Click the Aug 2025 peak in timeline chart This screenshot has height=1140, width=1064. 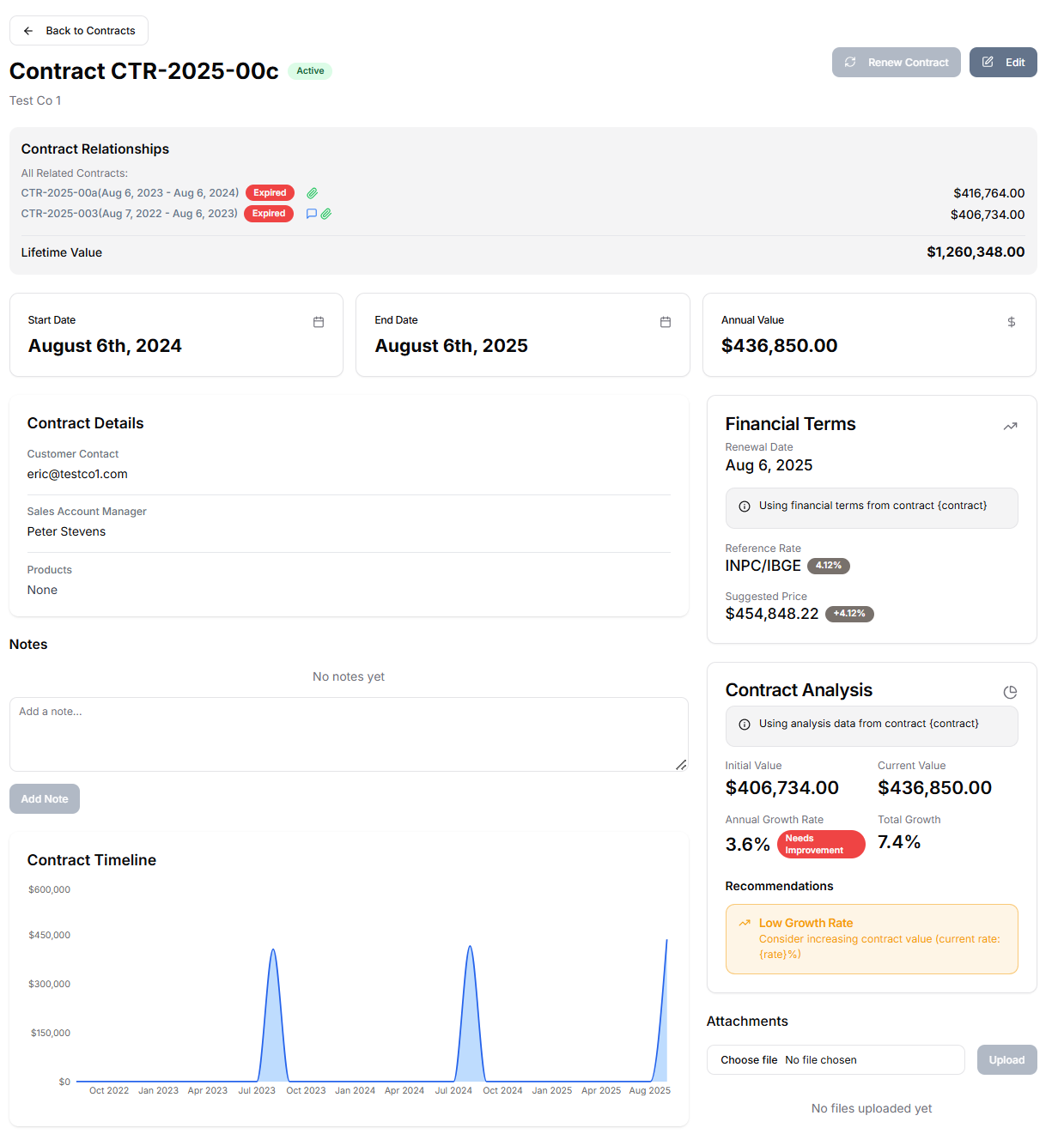pyautogui.click(x=666, y=941)
